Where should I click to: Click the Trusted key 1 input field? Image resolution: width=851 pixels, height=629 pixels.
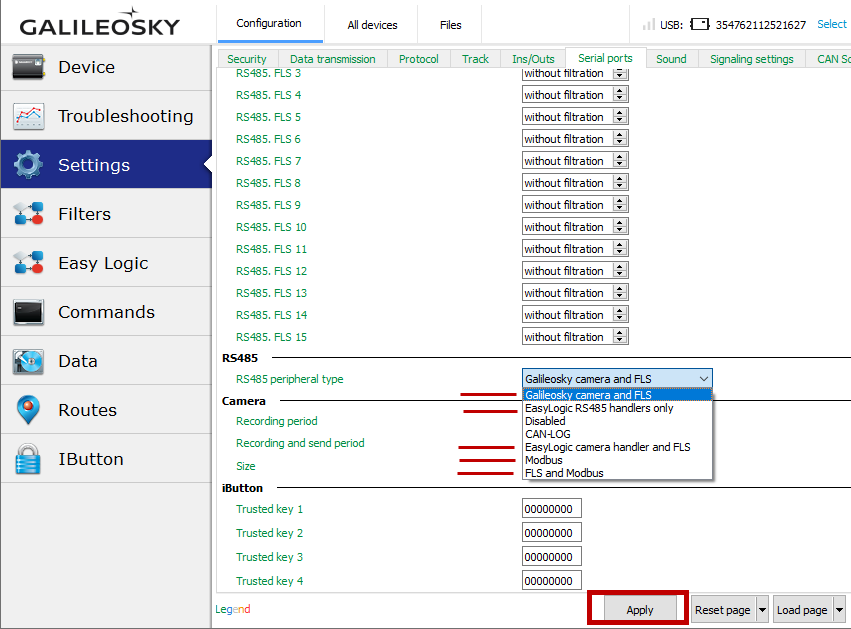tap(551, 509)
